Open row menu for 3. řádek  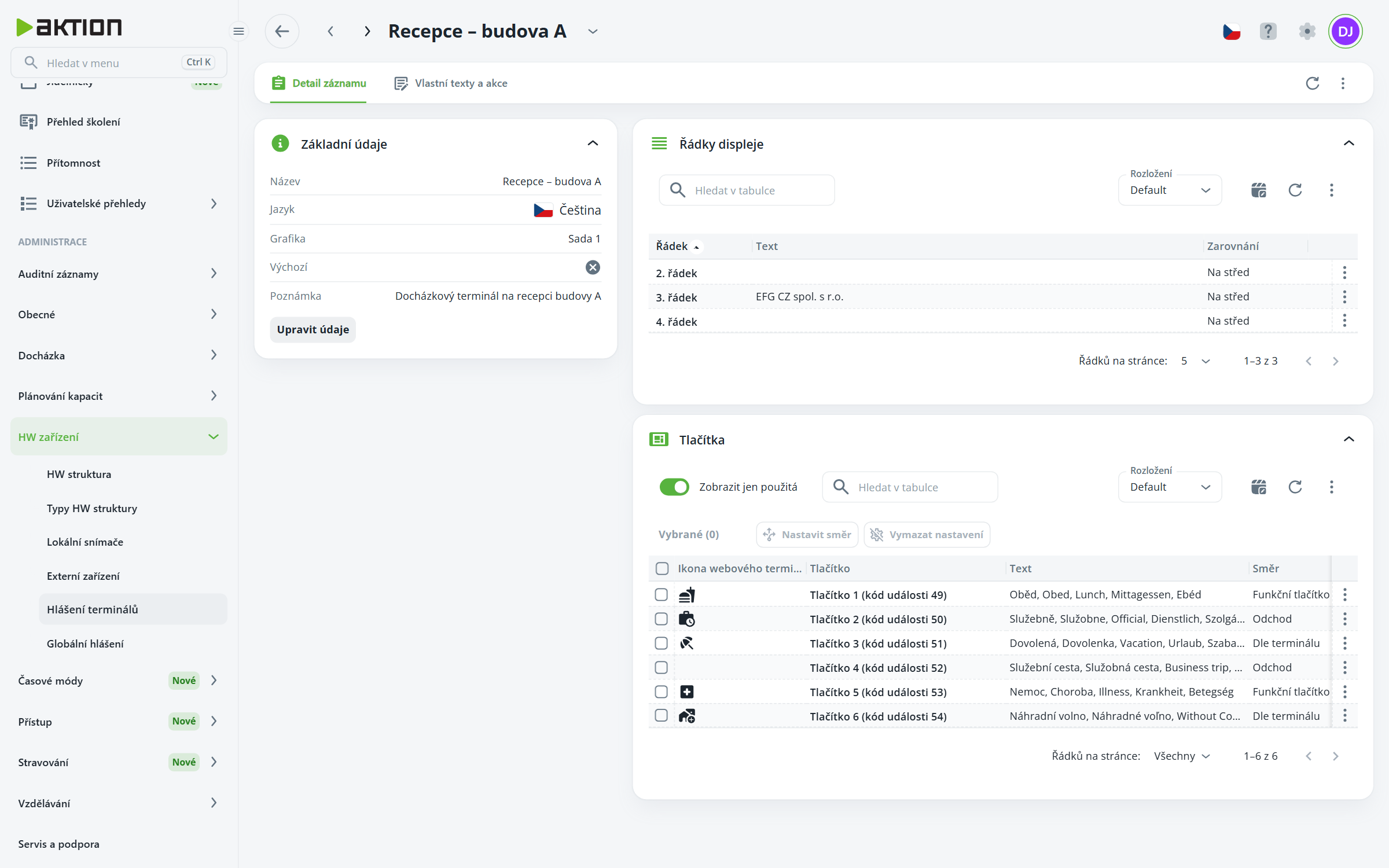(1344, 297)
